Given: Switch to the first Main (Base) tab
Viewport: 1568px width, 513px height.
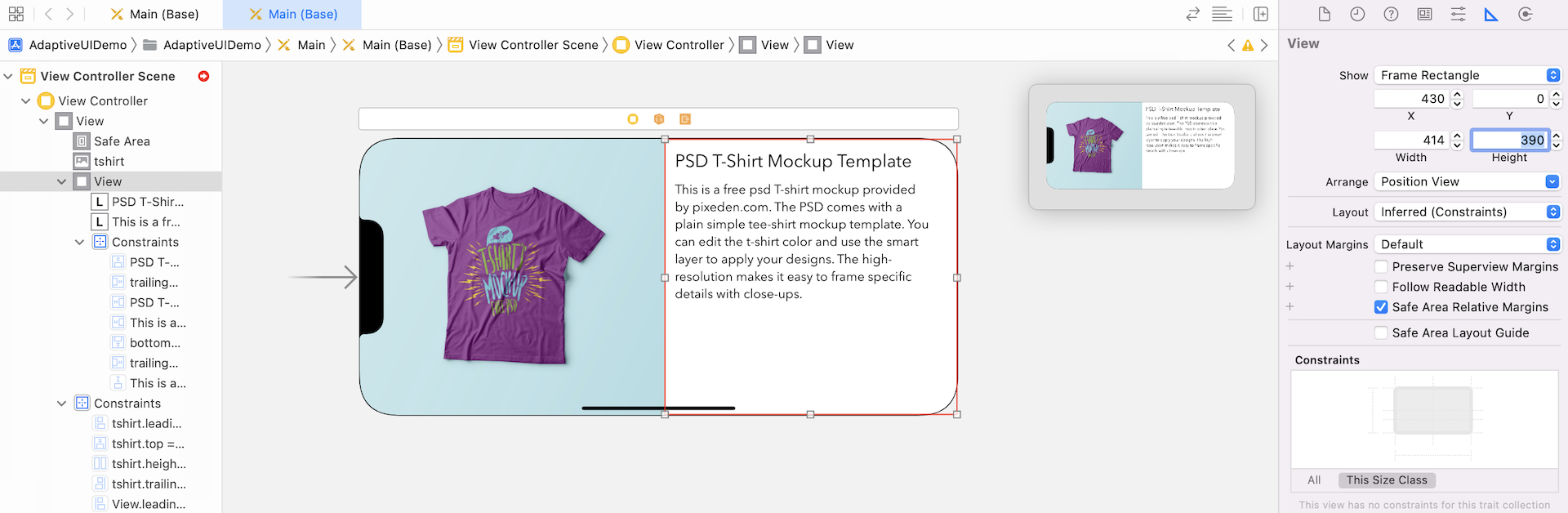Looking at the screenshot, I should coord(155,14).
